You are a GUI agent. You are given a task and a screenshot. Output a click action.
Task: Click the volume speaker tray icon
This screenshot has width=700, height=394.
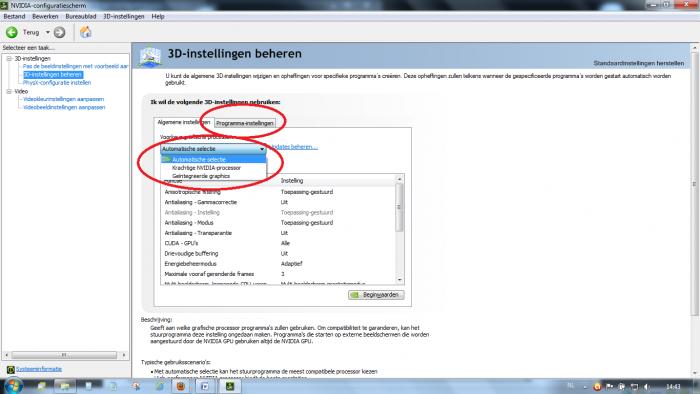[646, 386]
